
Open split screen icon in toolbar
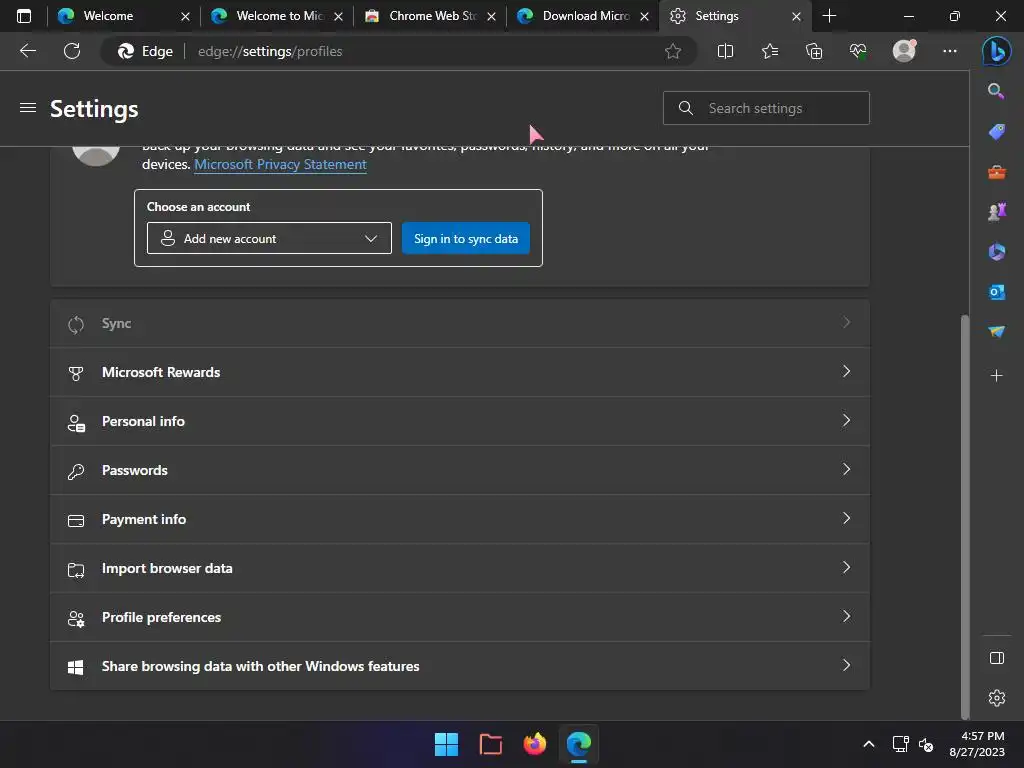725,51
